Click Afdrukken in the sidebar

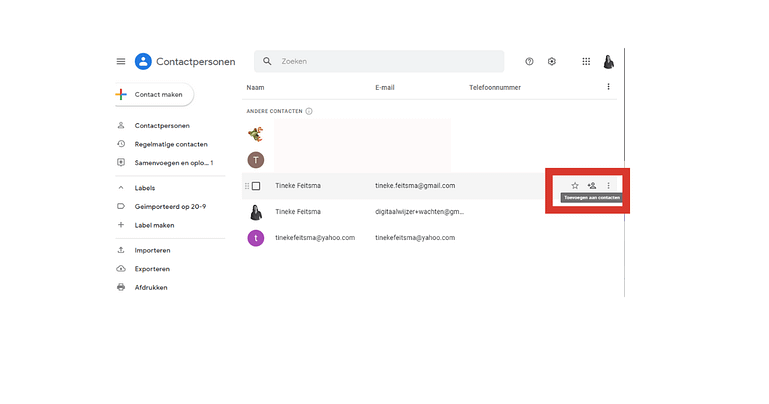(151, 287)
